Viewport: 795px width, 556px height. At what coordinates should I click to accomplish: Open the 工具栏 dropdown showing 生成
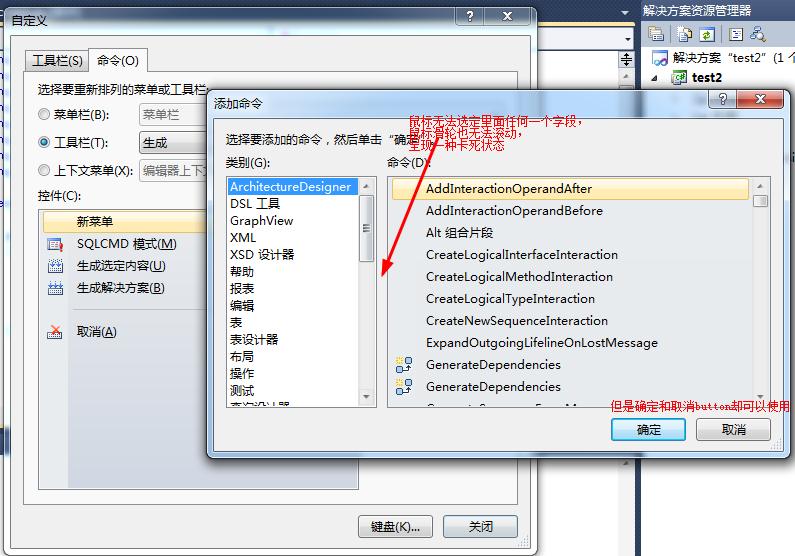(172, 143)
